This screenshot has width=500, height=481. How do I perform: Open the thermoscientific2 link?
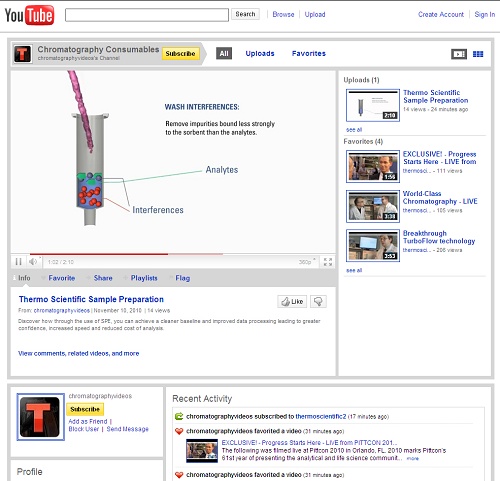(321, 416)
